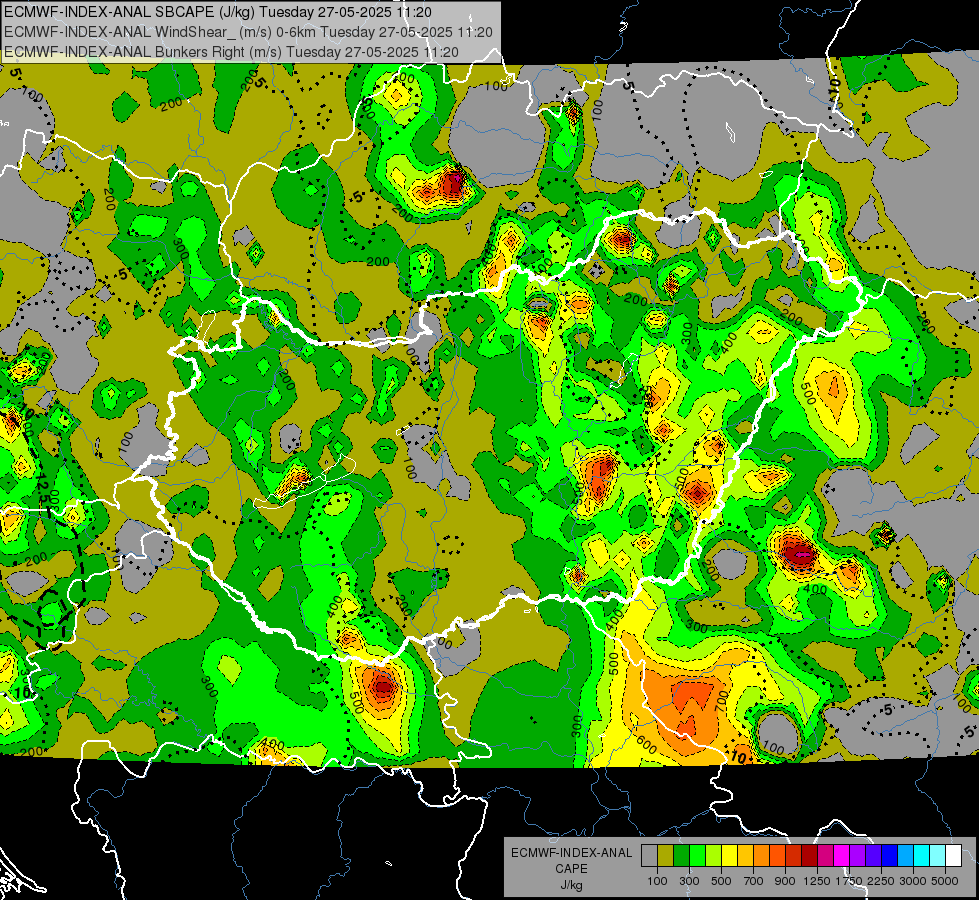Click the J/kg unit label in legend
979x900 pixels.
pos(571,885)
